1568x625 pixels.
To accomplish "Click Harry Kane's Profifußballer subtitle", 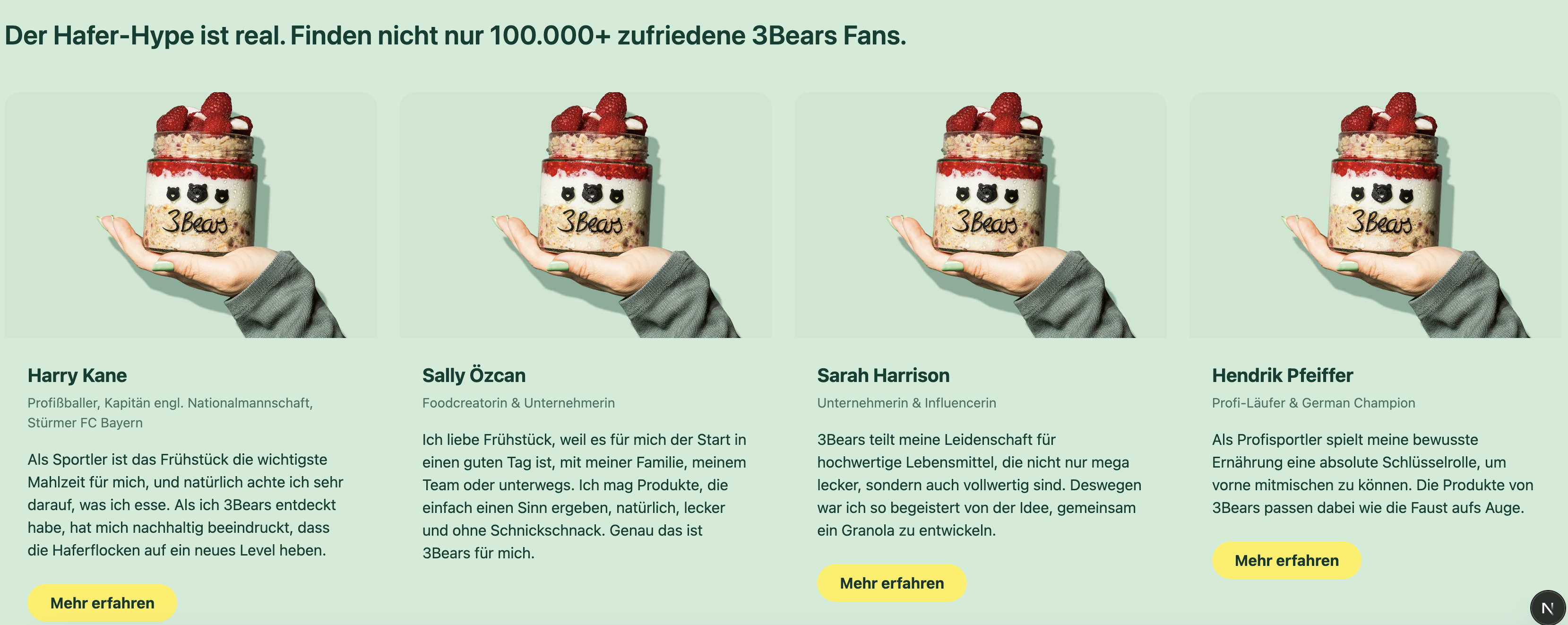I will (170, 412).
